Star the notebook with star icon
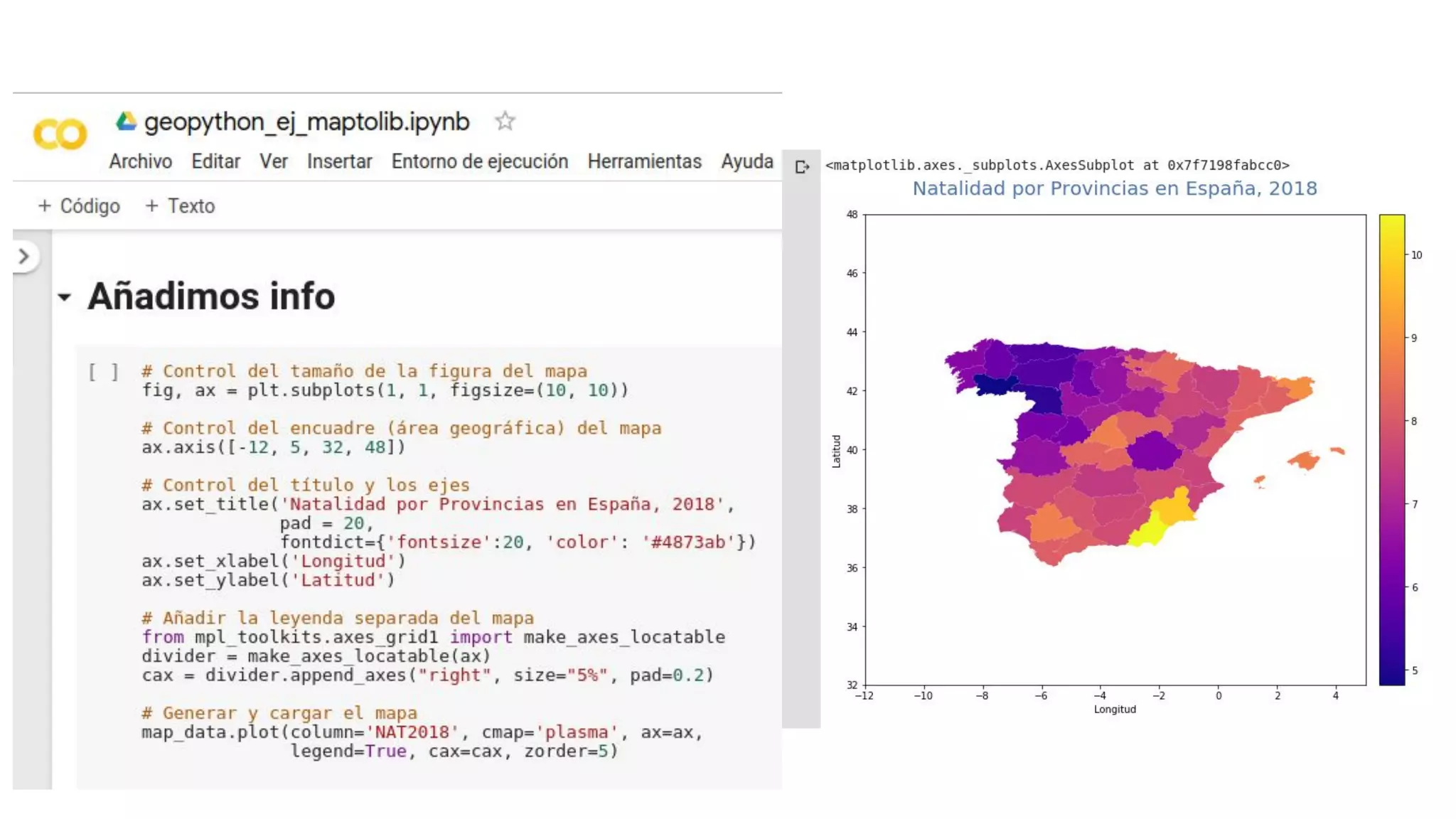This screenshot has height=819, width=1456. pos(505,122)
